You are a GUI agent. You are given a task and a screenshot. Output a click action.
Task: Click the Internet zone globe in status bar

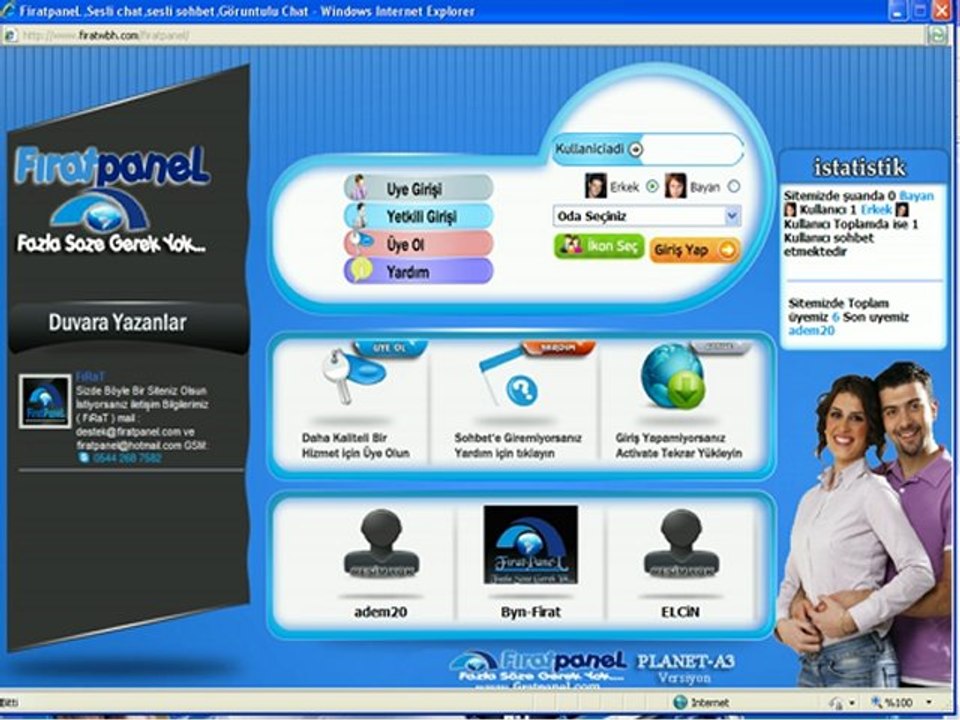click(x=680, y=702)
